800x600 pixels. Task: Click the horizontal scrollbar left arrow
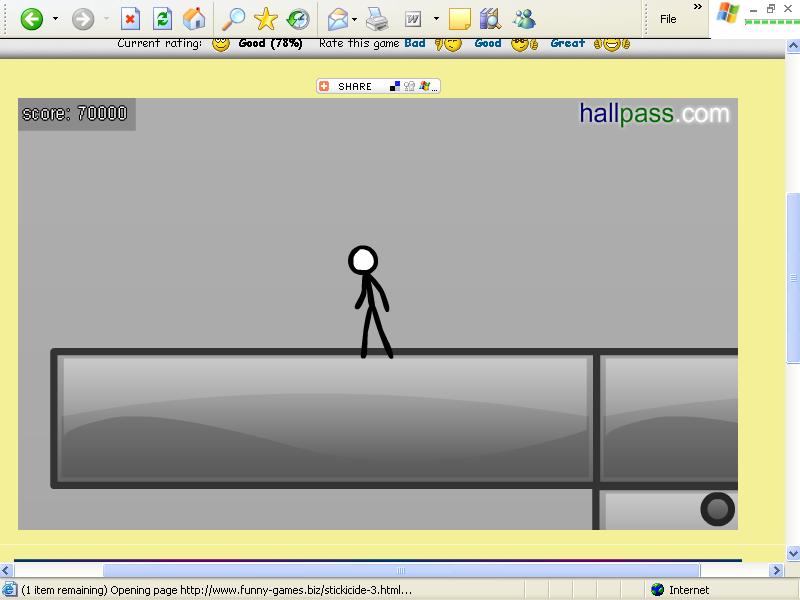pyautogui.click(x=6, y=570)
